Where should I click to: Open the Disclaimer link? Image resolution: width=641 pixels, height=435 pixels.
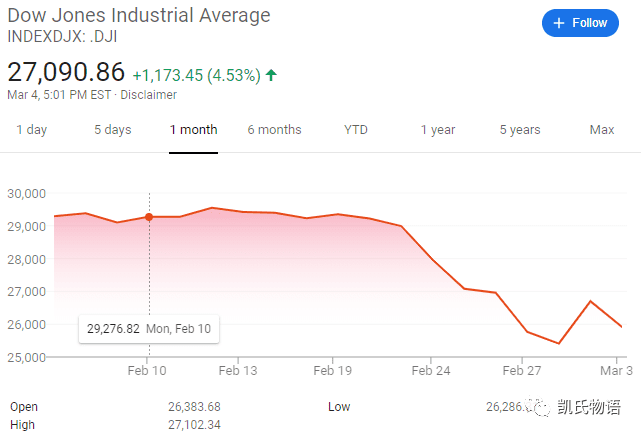click(x=148, y=95)
